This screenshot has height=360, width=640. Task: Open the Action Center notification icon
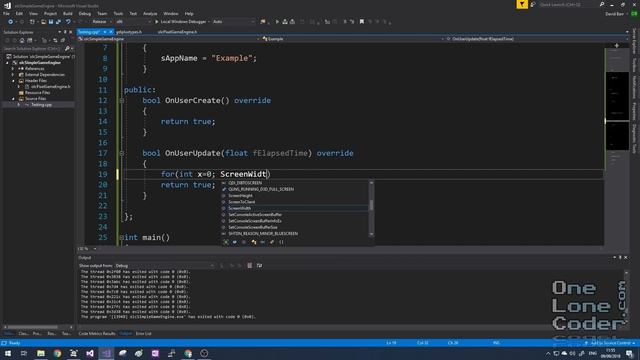629,353
